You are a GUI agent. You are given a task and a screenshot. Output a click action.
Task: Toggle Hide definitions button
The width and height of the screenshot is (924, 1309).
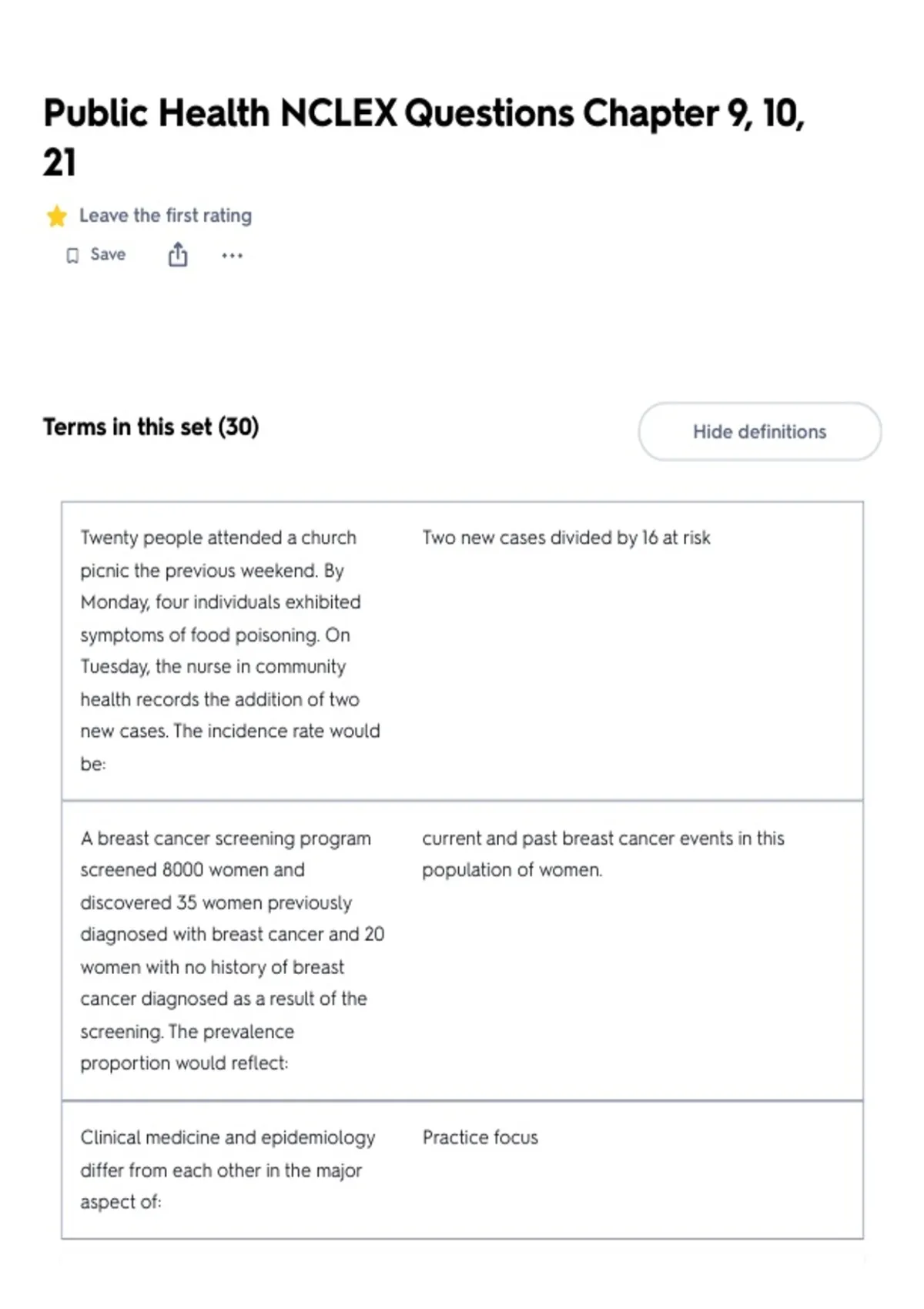(759, 431)
